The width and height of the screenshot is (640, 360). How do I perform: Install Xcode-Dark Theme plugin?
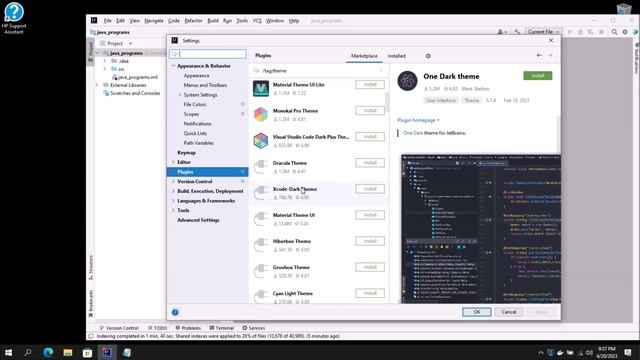370,189
